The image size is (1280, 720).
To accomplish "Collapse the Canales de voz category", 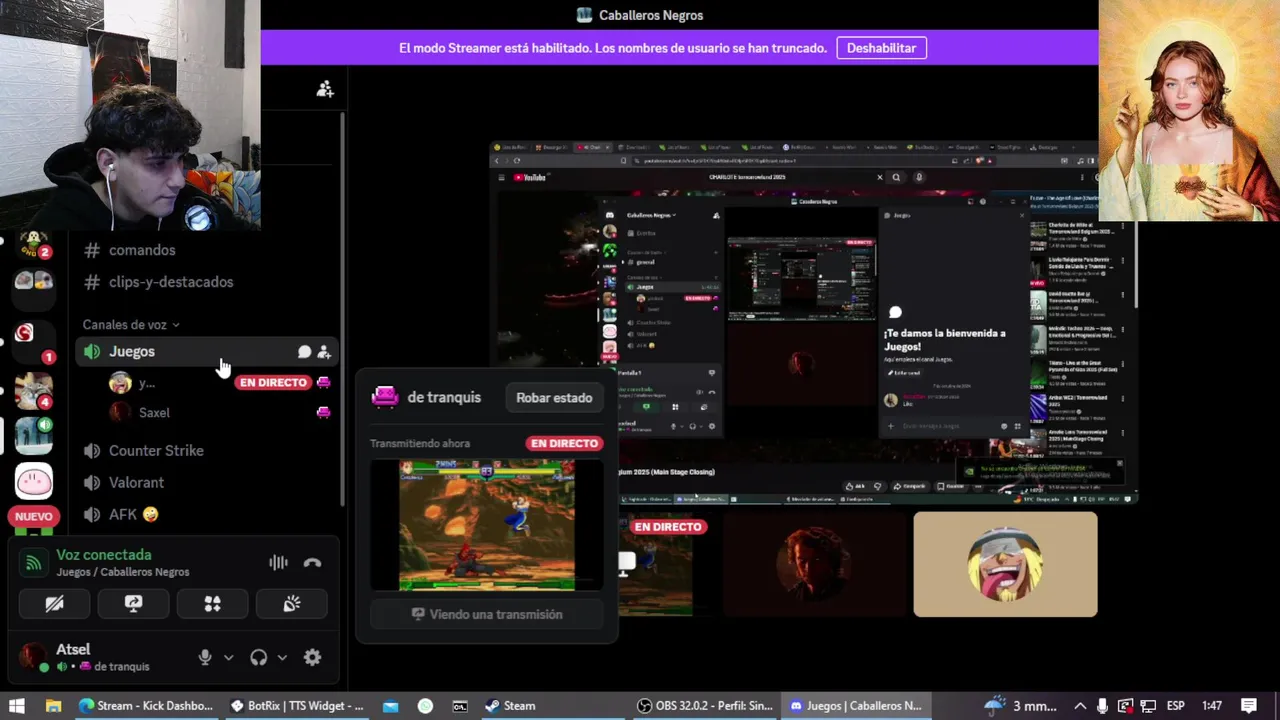I will (x=131, y=324).
